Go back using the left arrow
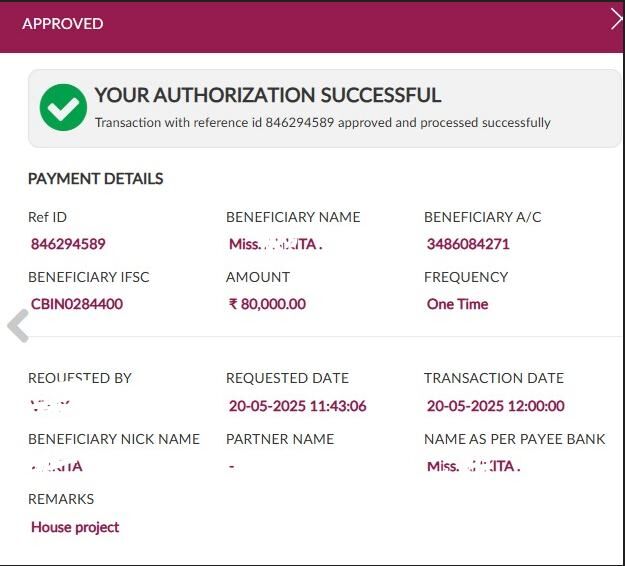The width and height of the screenshot is (625, 566). tap(17, 326)
